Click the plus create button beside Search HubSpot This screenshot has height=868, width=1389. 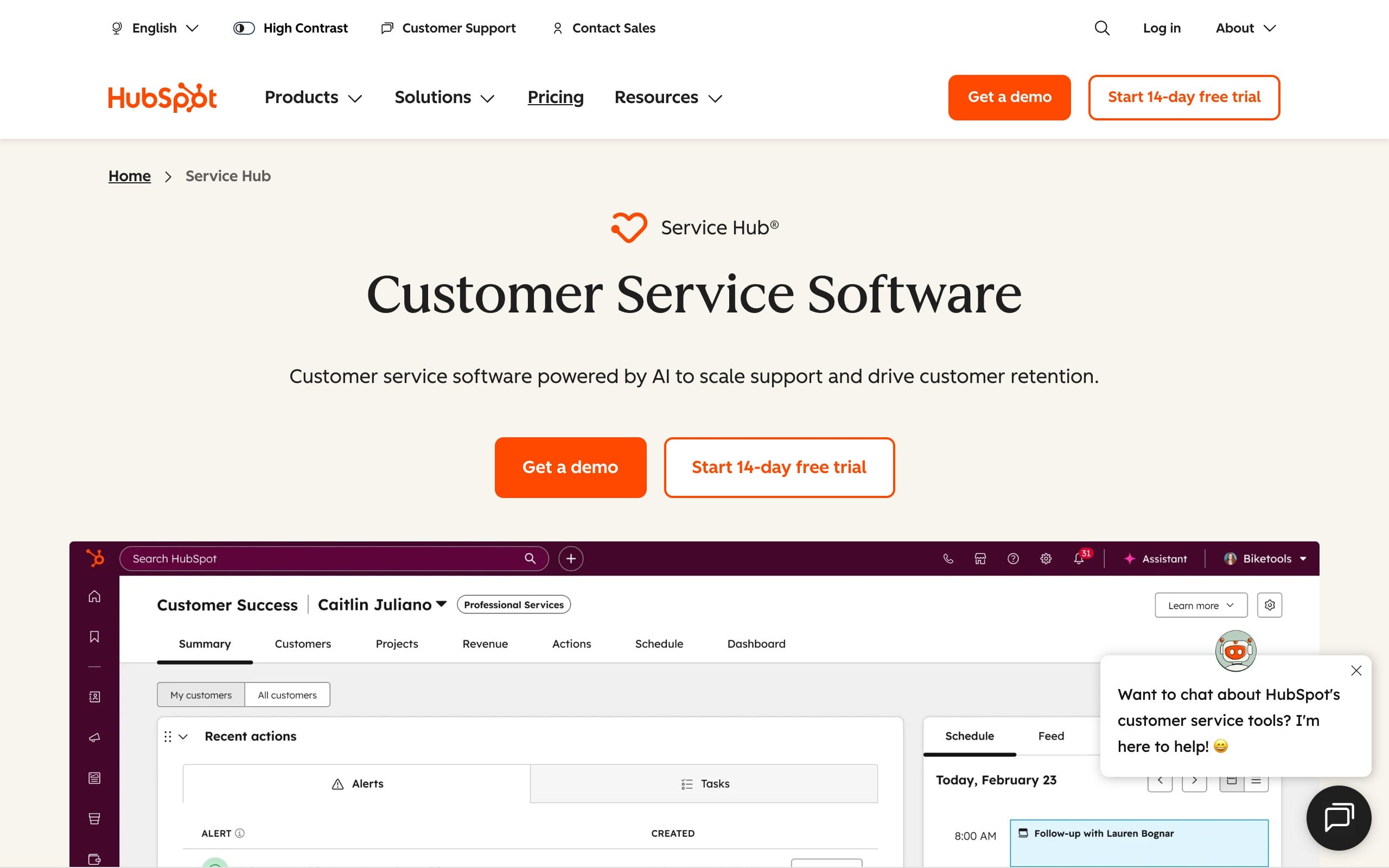coord(571,559)
